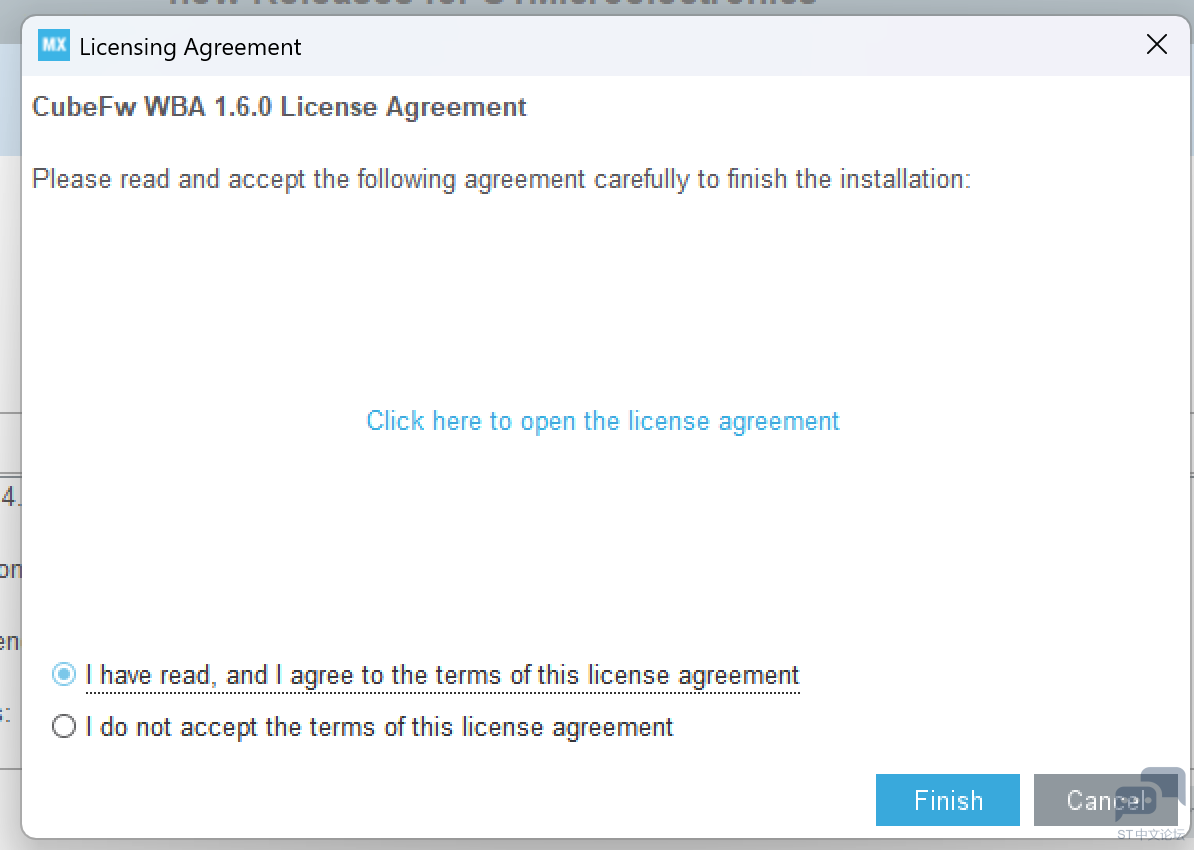Click the blank area below the license link

pos(600,540)
